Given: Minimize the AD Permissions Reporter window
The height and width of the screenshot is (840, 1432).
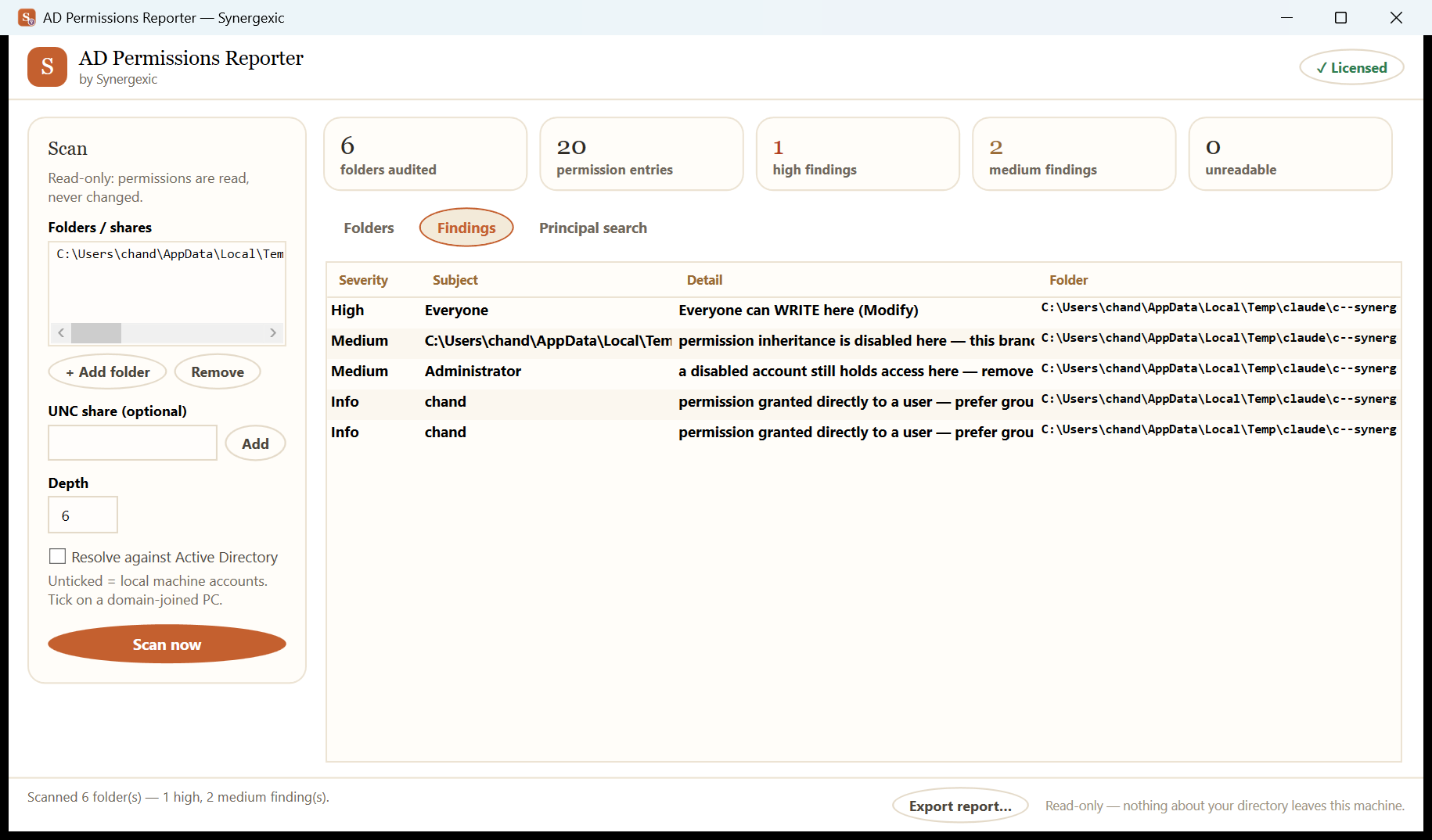Looking at the screenshot, I should [x=1287, y=17].
